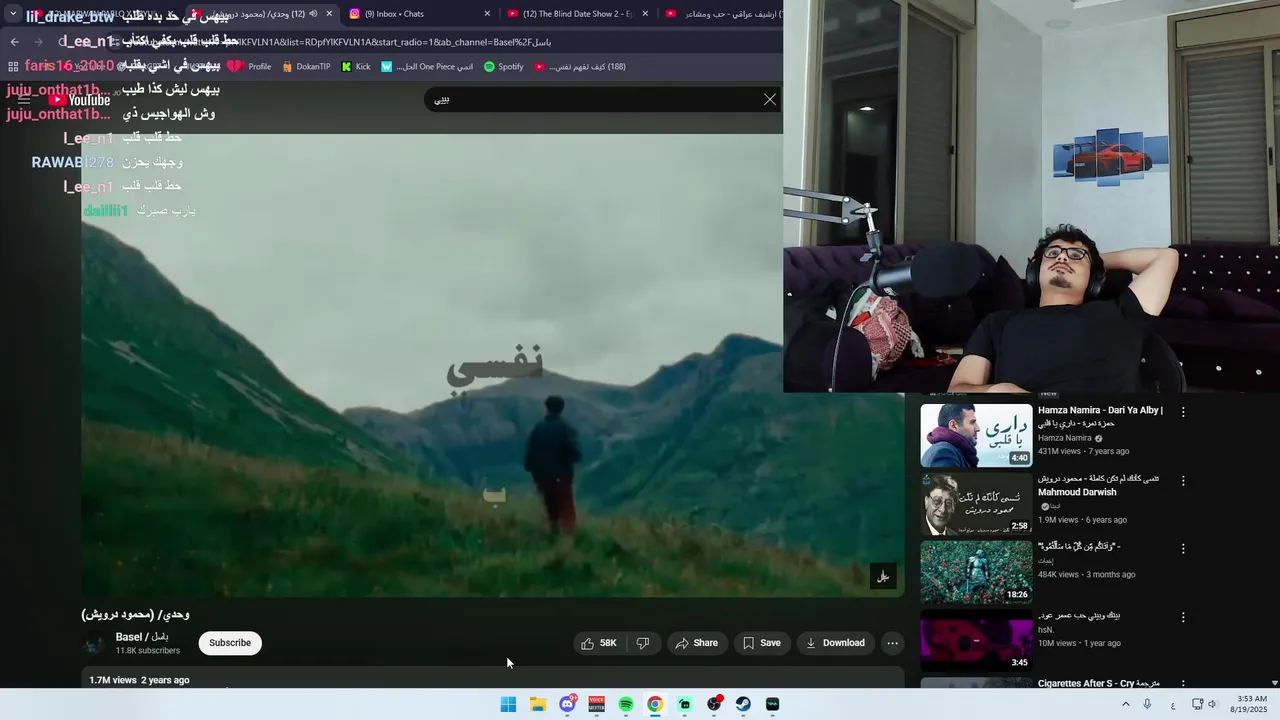Save the video to a playlist
Screen dimensions: 1280x720
(x=761, y=643)
